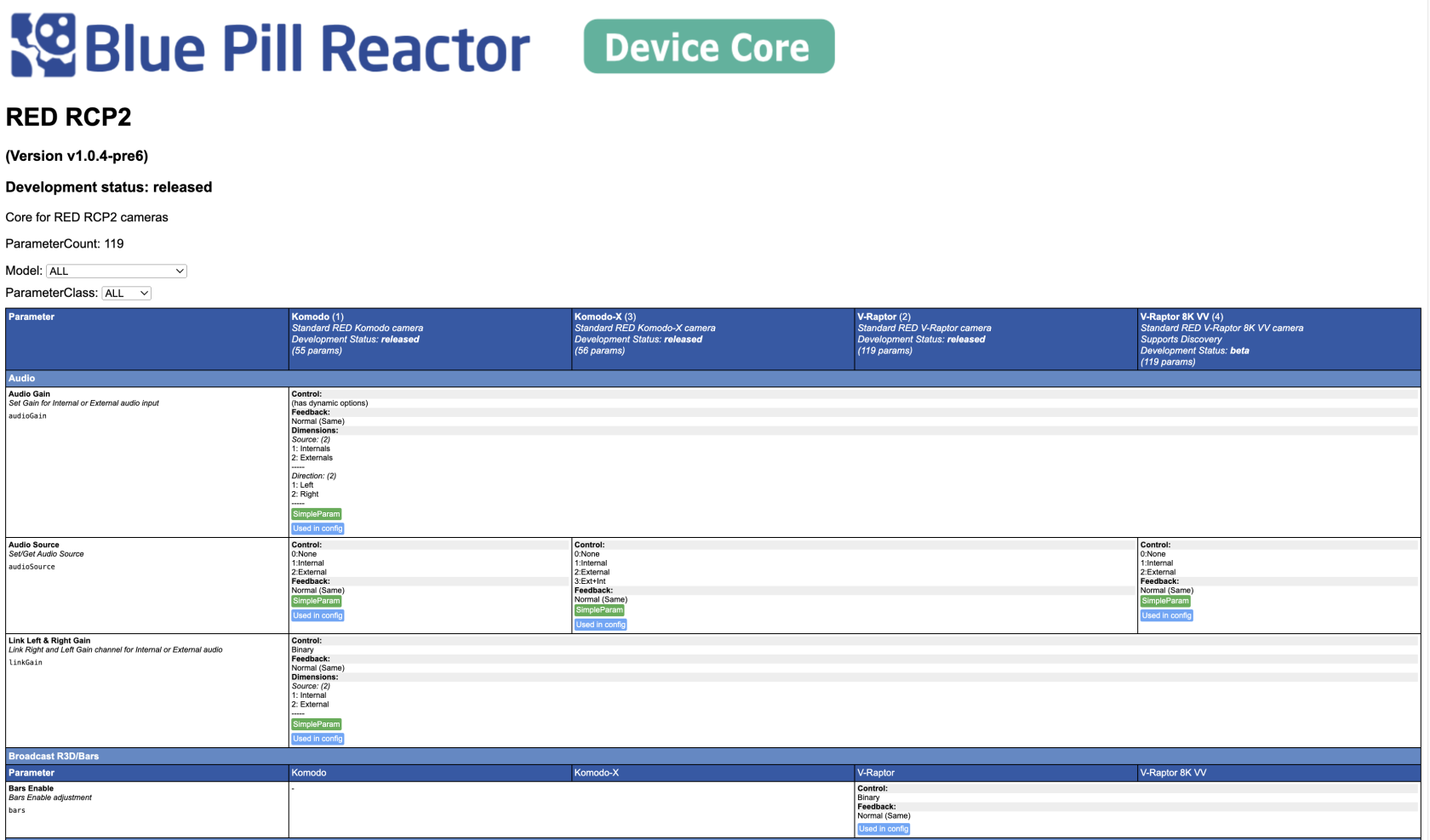Screen dimensions: 1430x840
Task: Click the RED RCP2 heading
Action: pyautogui.click(x=69, y=117)
